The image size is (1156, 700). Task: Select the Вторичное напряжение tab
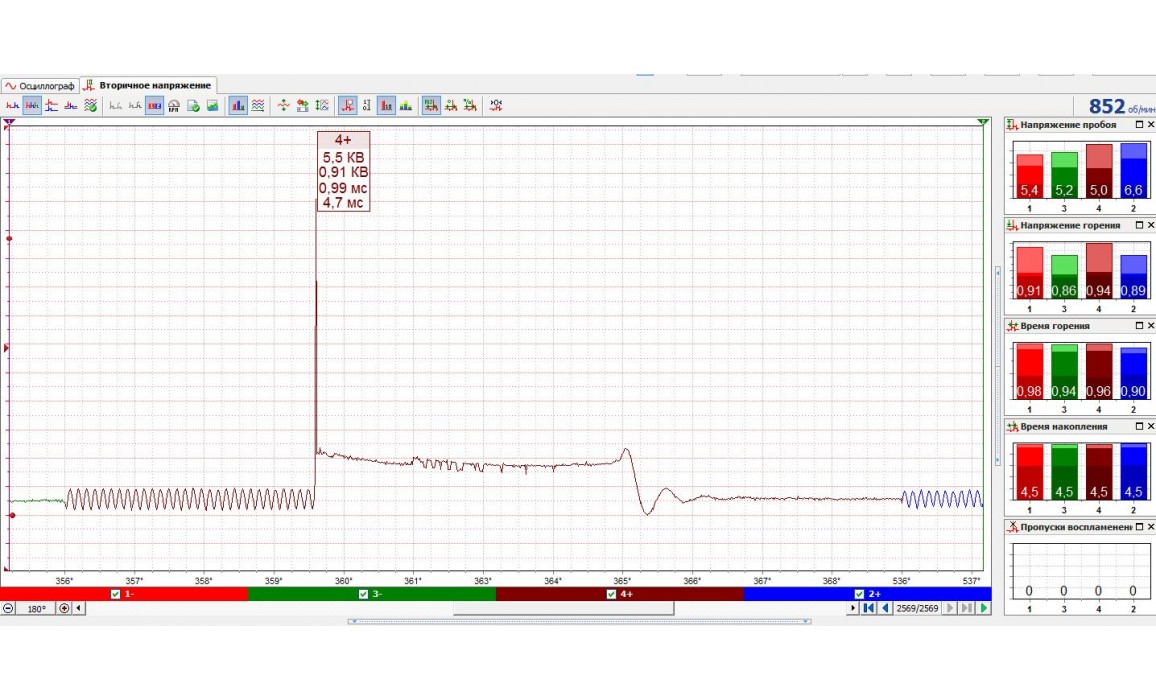click(x=148, y=86)
